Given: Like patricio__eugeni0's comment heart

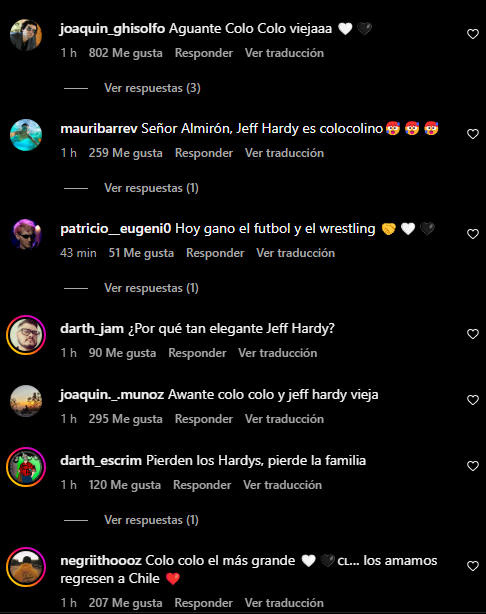Looking at the screenshot, I should (473, 234).
